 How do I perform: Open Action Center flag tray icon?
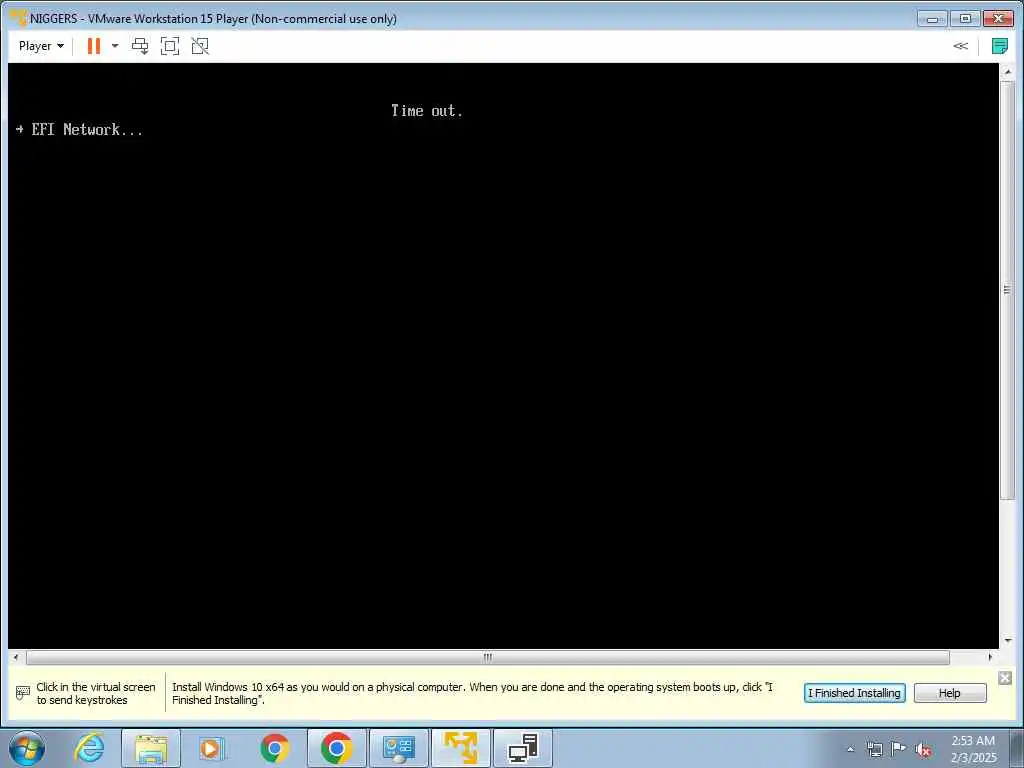pos(899,749)
